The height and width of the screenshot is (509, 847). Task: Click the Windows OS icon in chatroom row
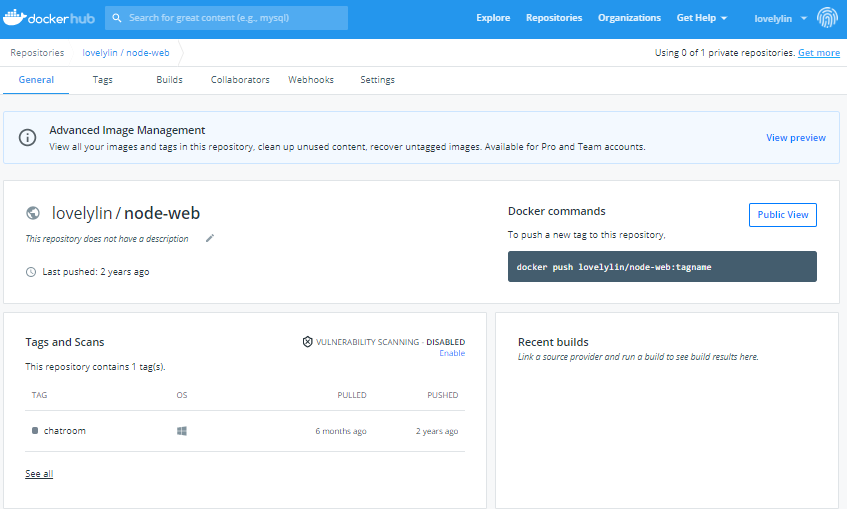[182, 431]
